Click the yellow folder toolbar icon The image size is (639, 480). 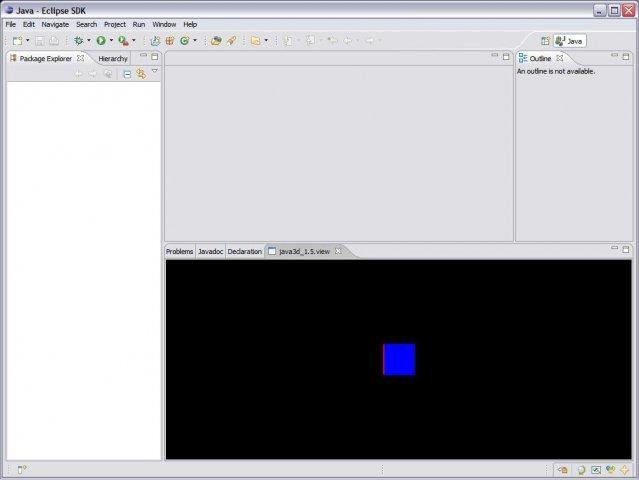click(x=256, y=41)
